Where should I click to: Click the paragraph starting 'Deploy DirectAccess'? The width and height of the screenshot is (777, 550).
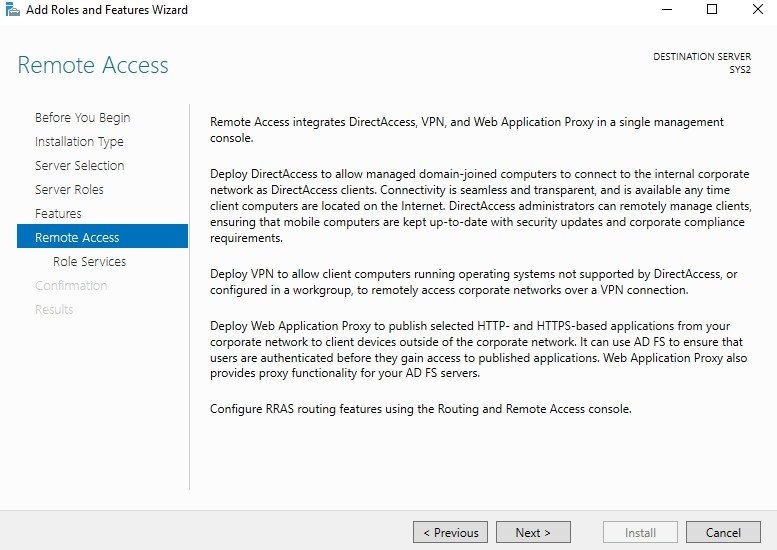point(481,206)
